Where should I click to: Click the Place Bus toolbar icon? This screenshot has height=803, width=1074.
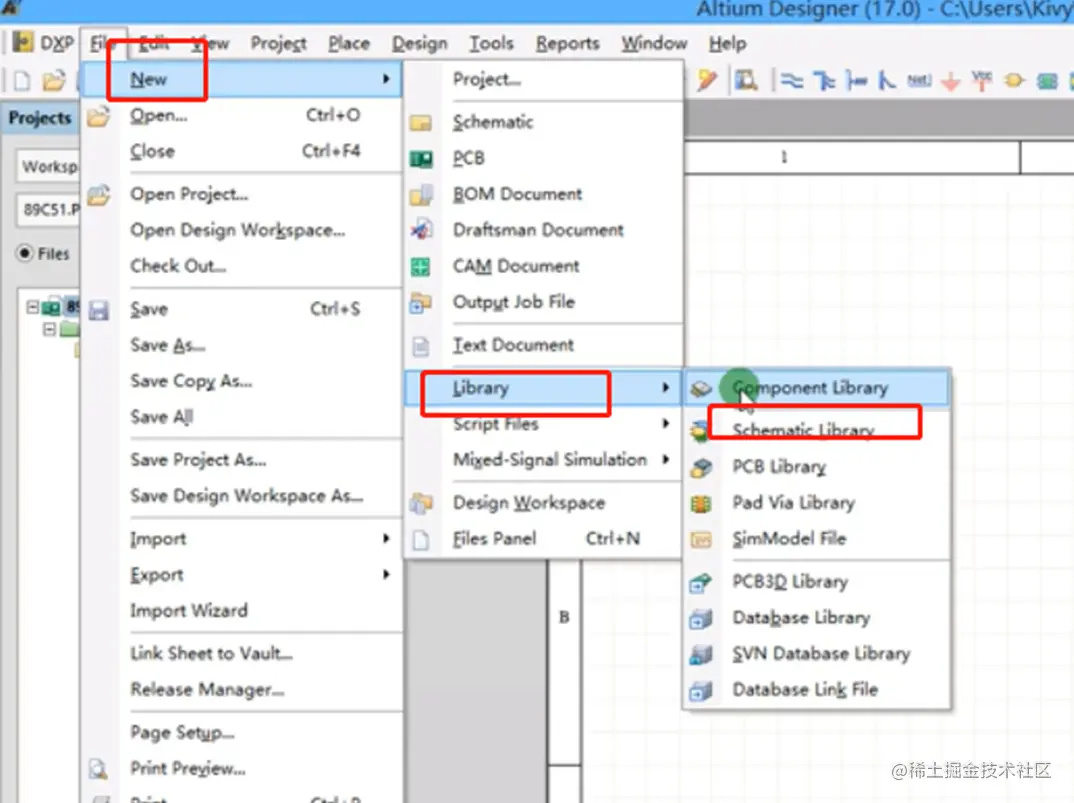(x=824, y=81)
